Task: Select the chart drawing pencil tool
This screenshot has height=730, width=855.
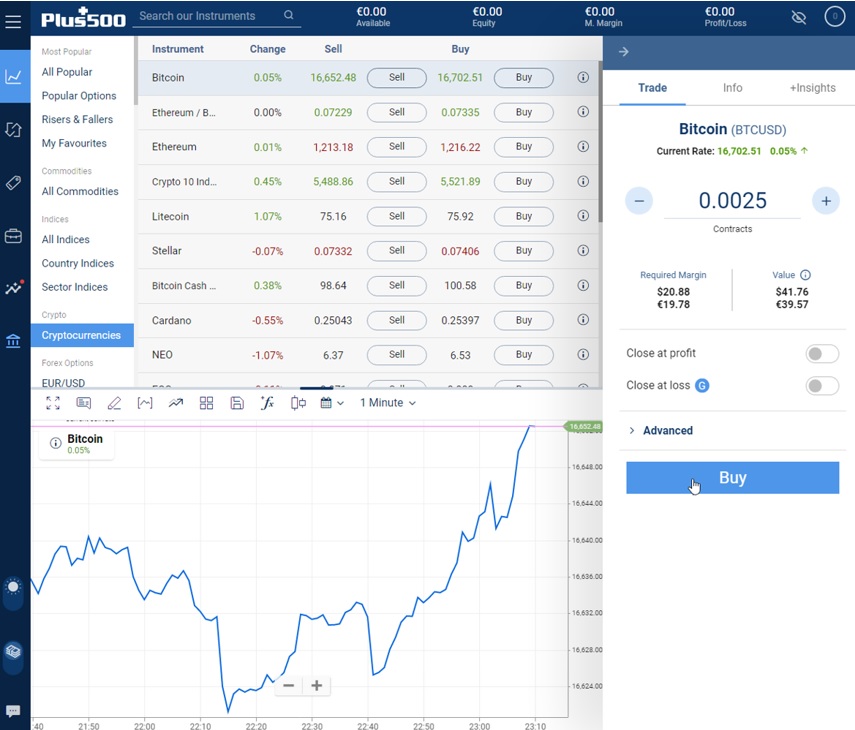Action: tap(114, 403)
